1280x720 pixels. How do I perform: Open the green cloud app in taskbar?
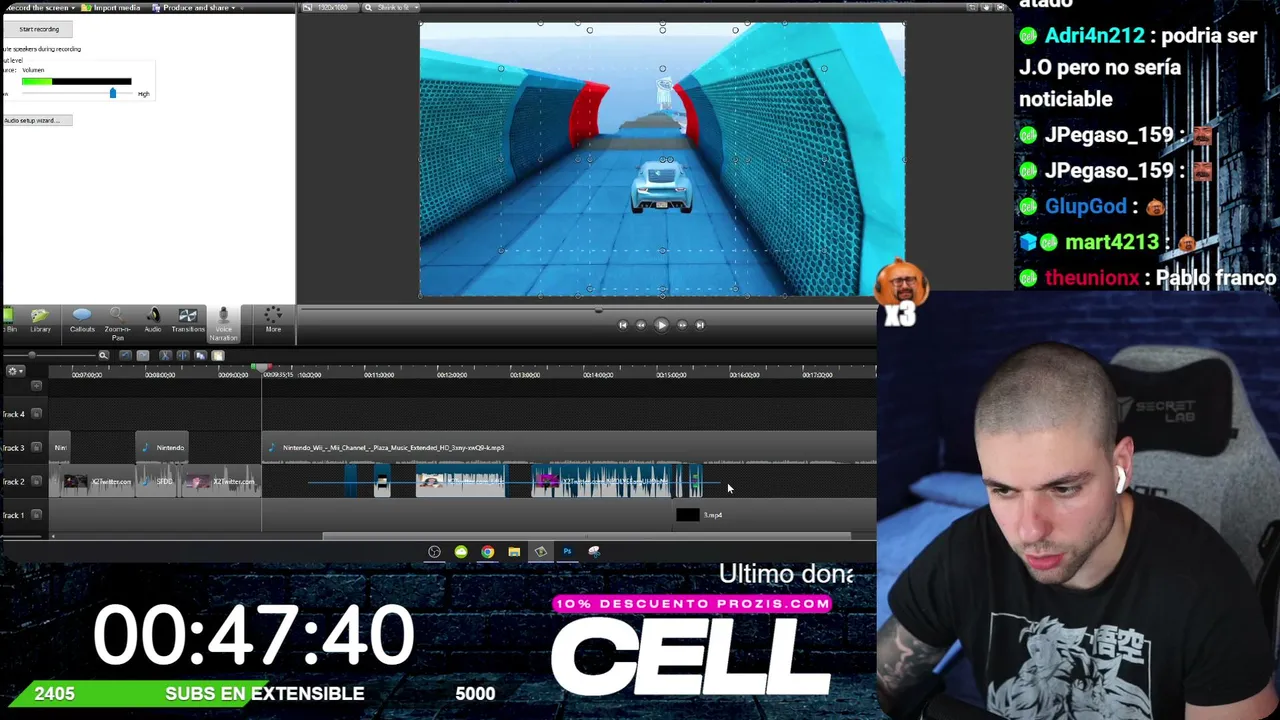pyautogui.click(x=461, y=551)
